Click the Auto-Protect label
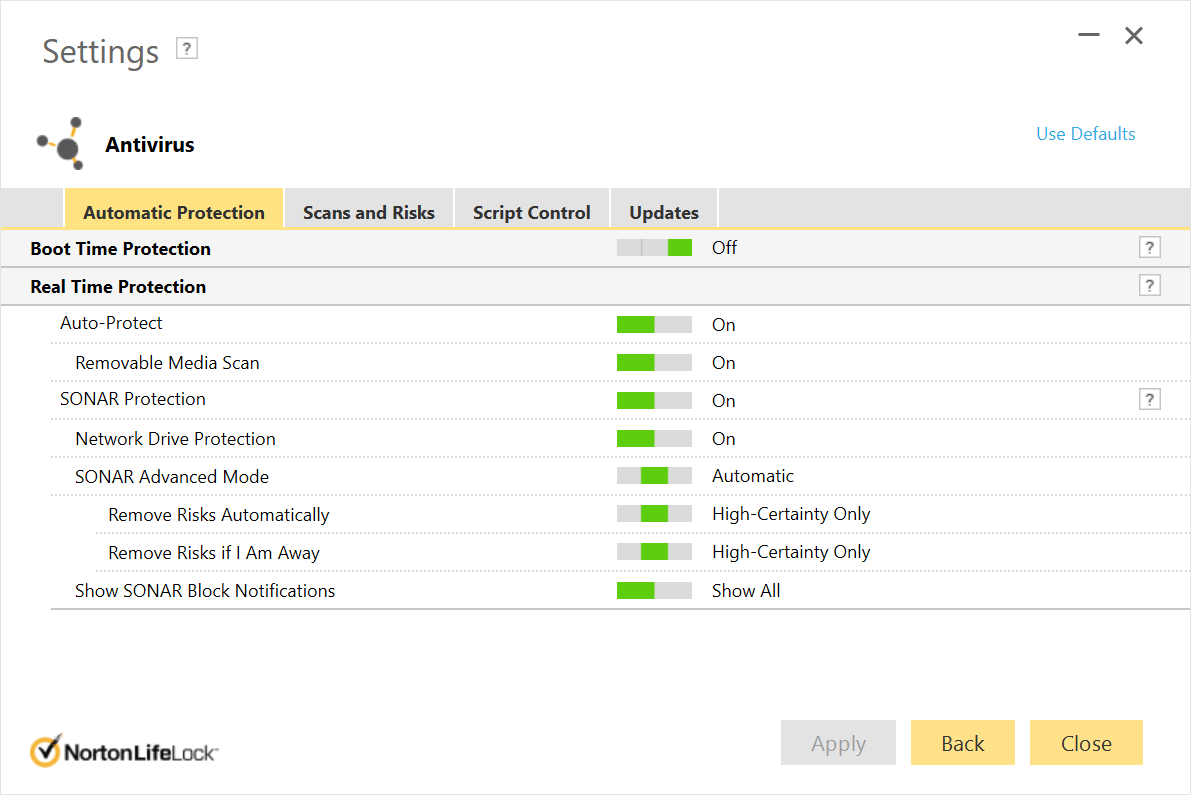This screenshot has width=1191, height=795. [x=111, y=323]
